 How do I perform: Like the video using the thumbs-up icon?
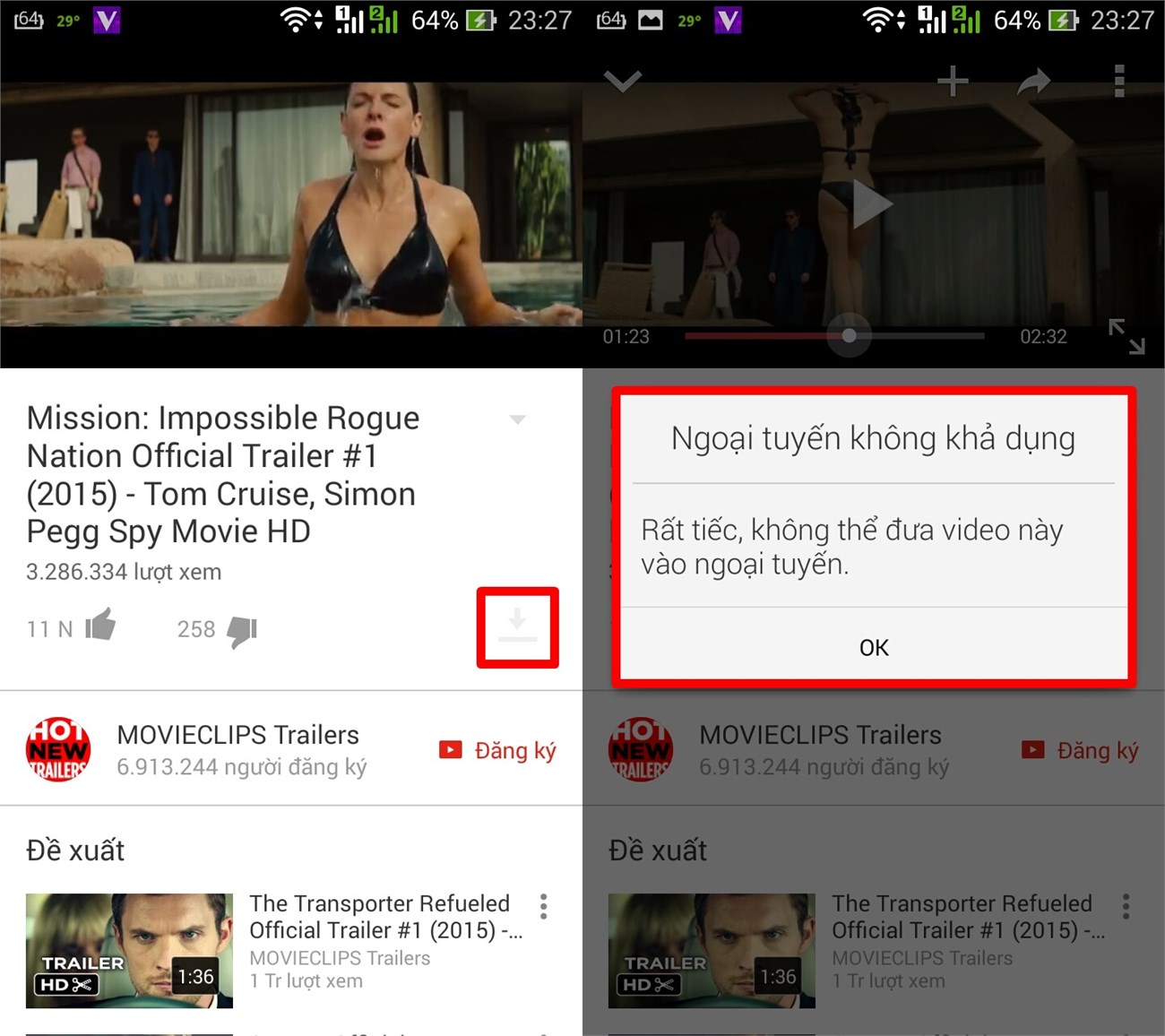pyautogui.click(x=100, y=624)
